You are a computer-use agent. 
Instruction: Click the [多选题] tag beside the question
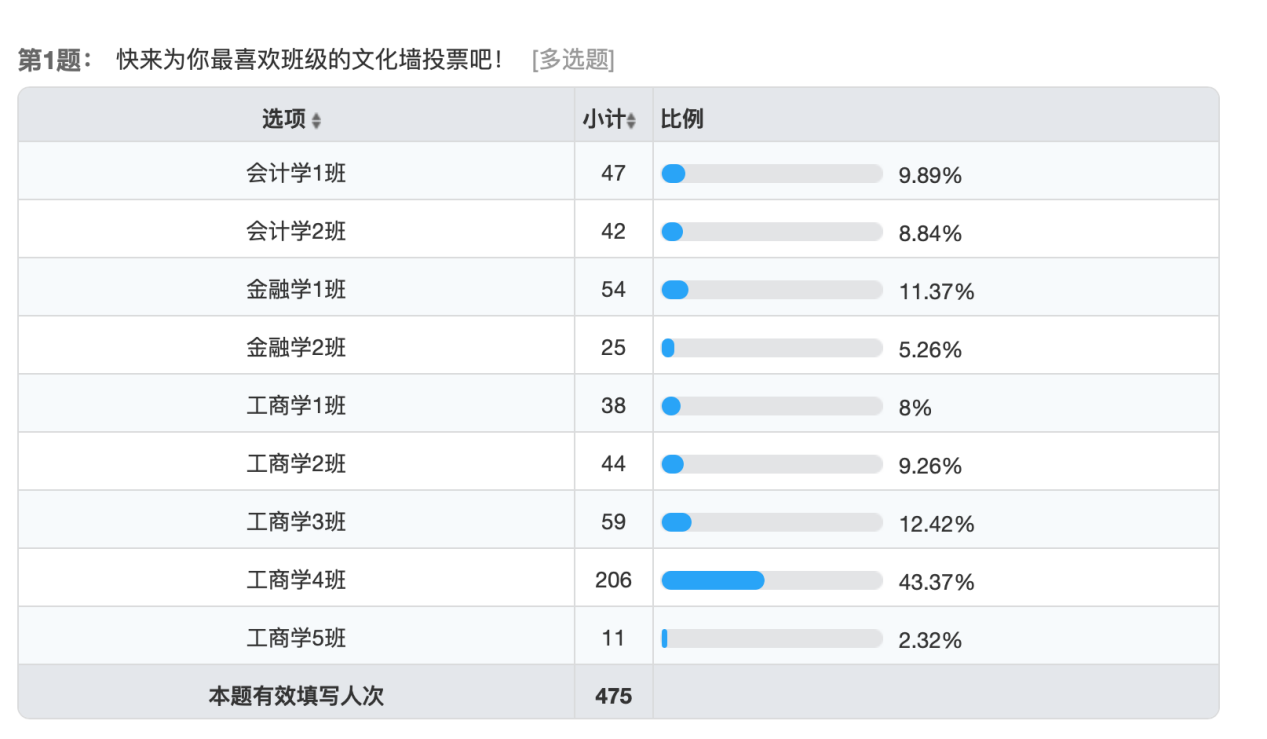pyautogui.click(x=573, y=60)
